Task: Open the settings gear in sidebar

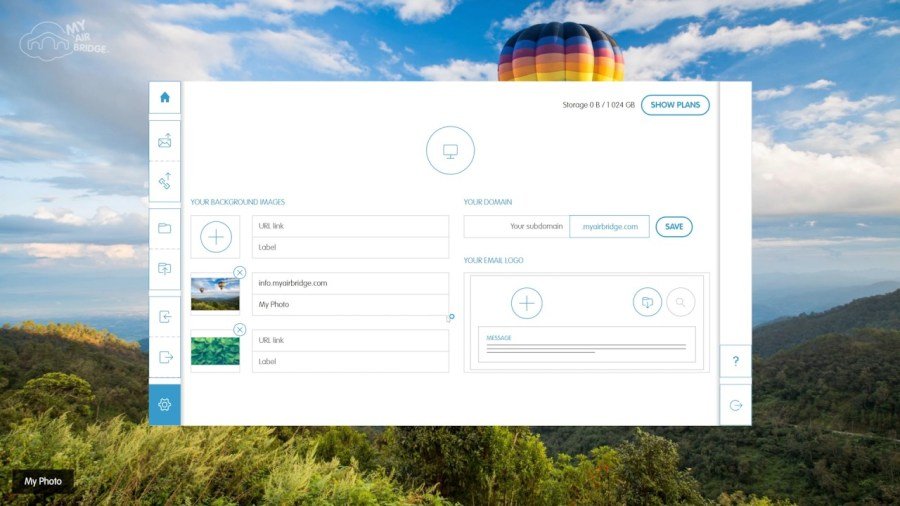Action: tap(165, 404)
